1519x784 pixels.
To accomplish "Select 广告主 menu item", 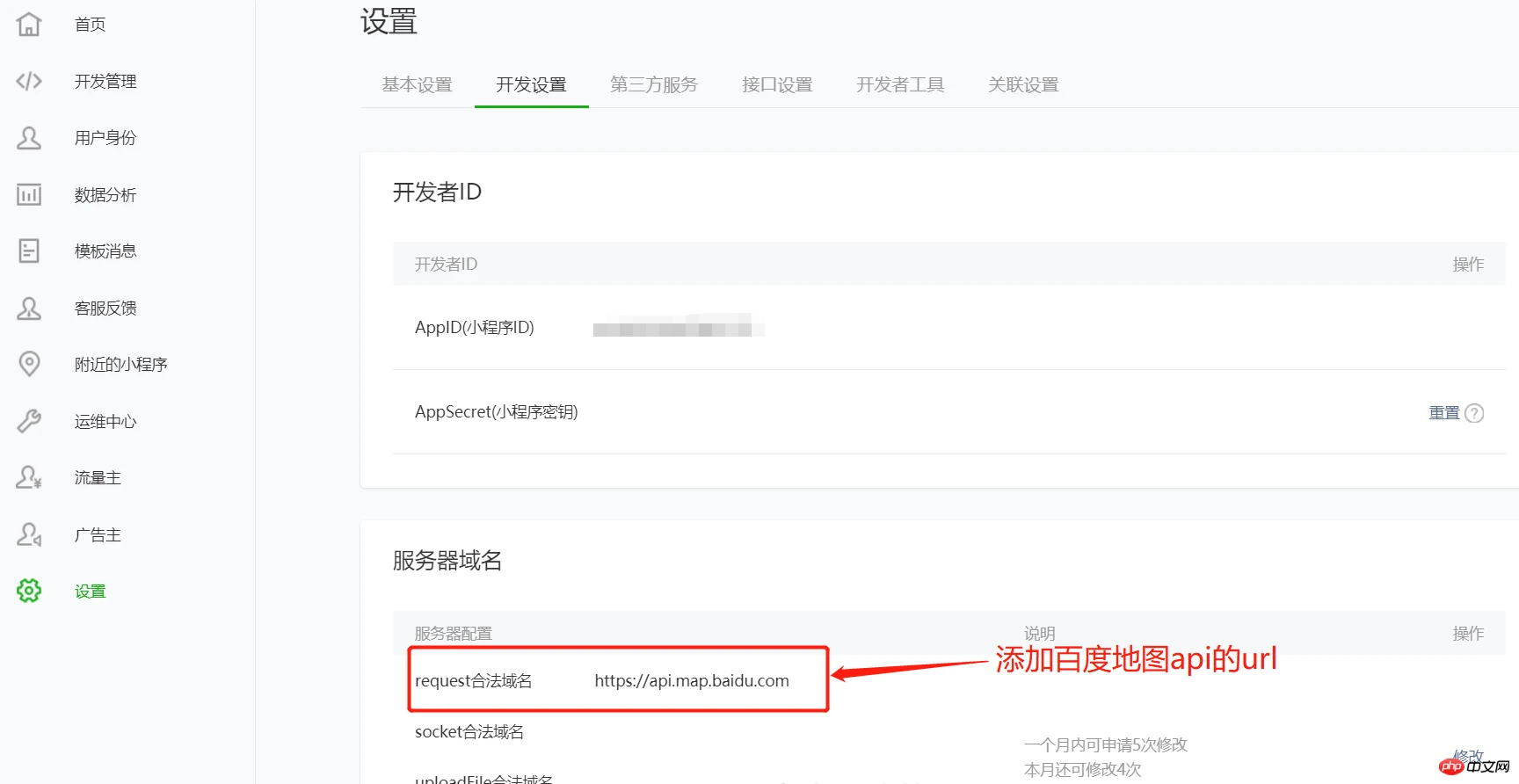I will (98, 535).
